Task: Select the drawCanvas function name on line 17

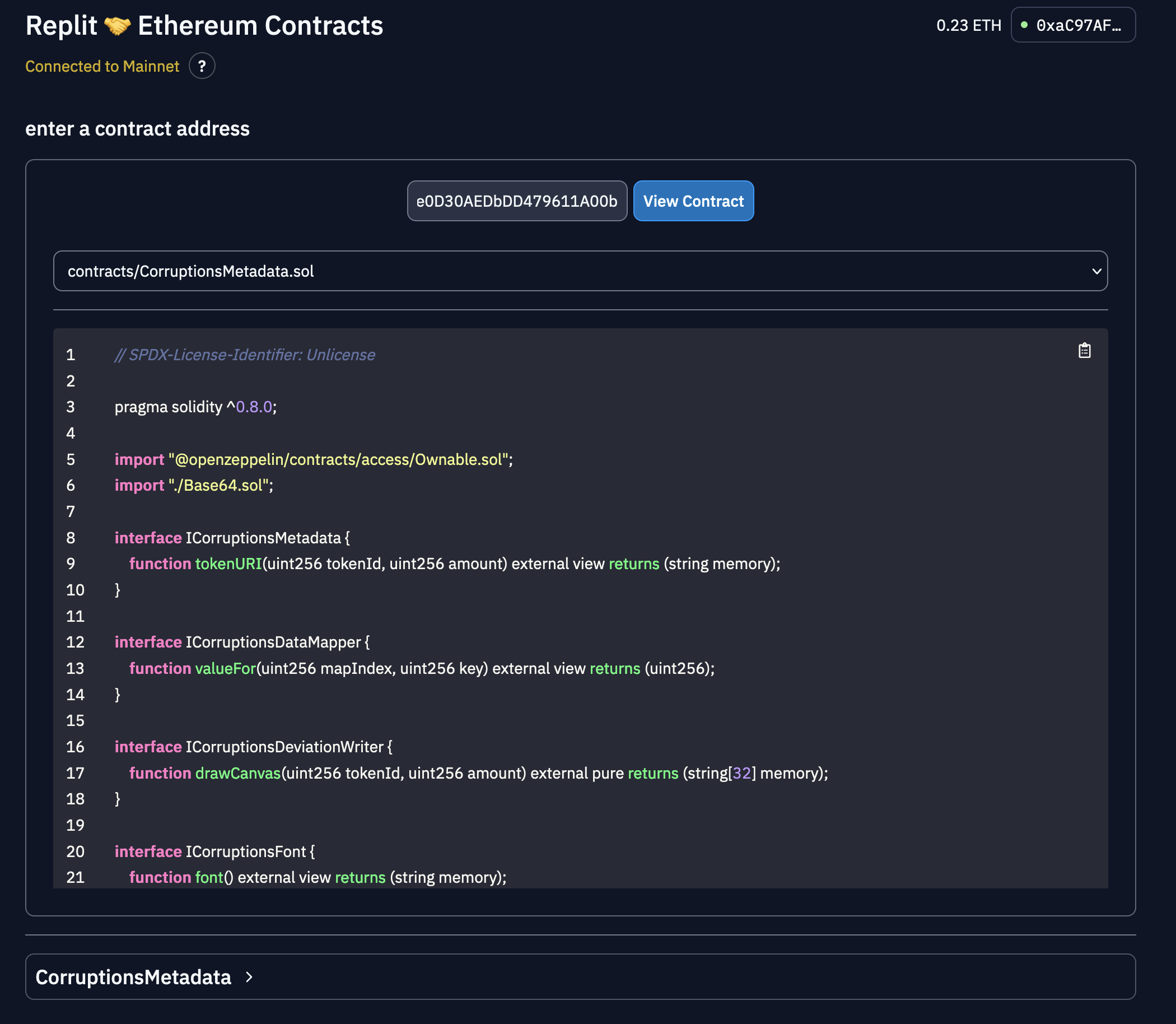Action: (x=237, y=772)
